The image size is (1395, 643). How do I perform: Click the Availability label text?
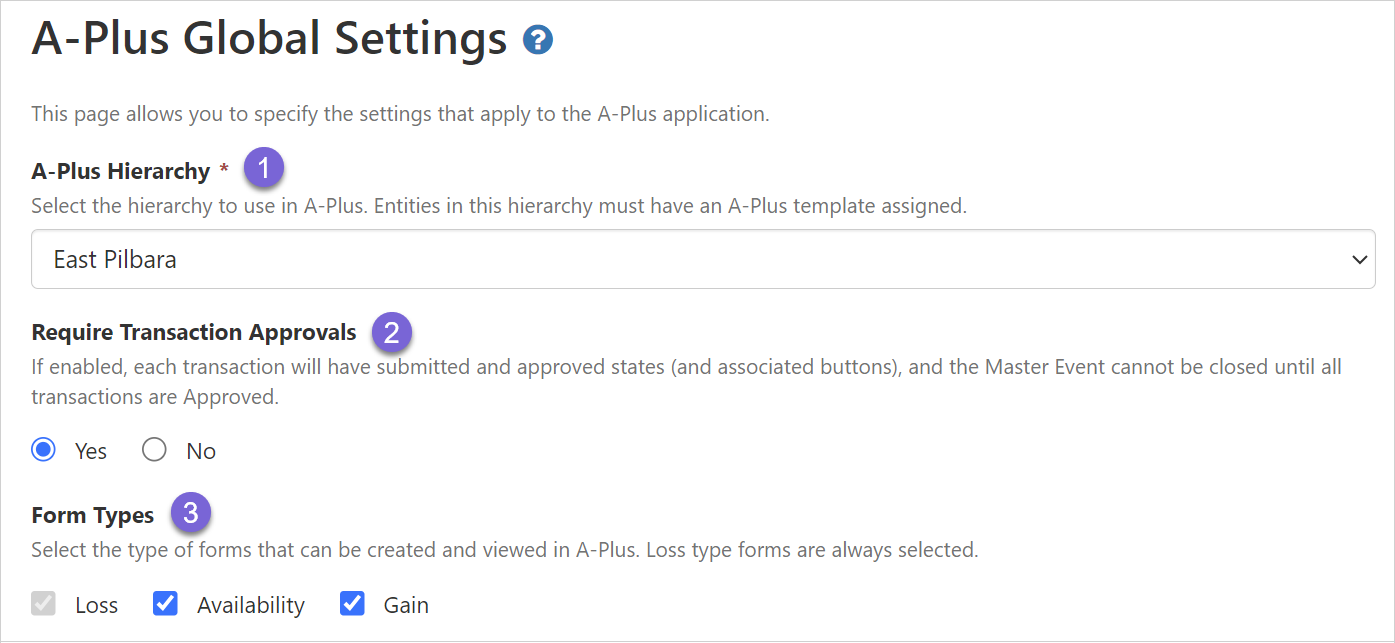click(x=251, y=605)
